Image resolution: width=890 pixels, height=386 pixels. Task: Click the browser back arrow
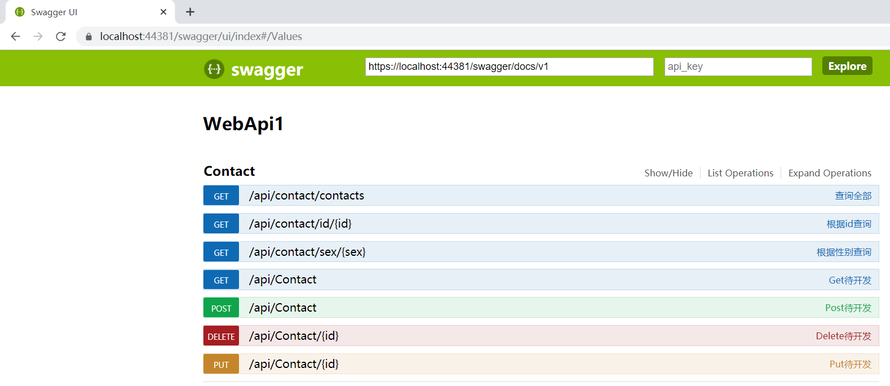tap(15, 36)
